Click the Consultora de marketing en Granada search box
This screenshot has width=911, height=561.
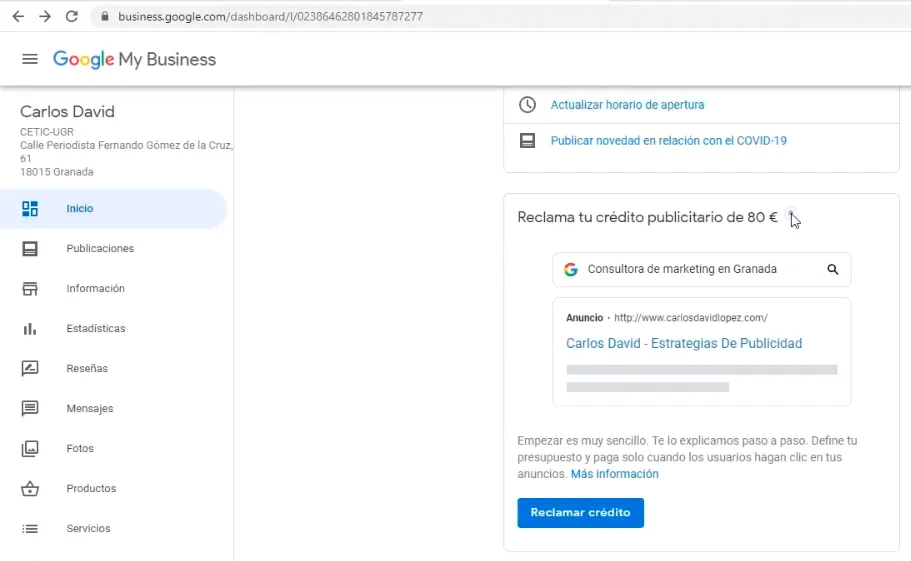pos(702,269)
